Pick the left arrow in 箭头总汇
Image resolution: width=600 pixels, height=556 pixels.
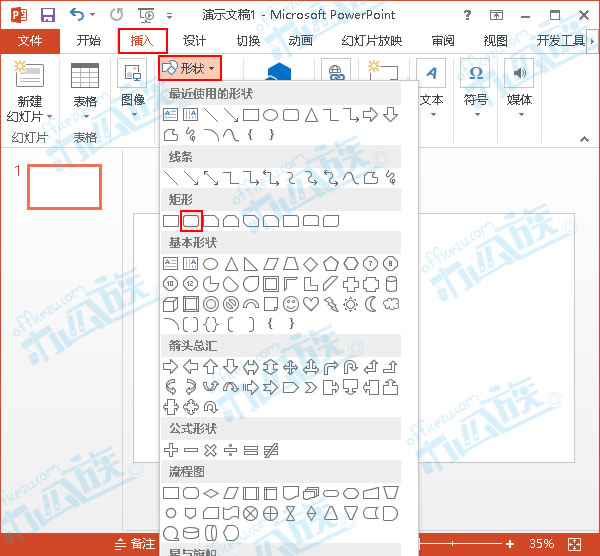191,367
